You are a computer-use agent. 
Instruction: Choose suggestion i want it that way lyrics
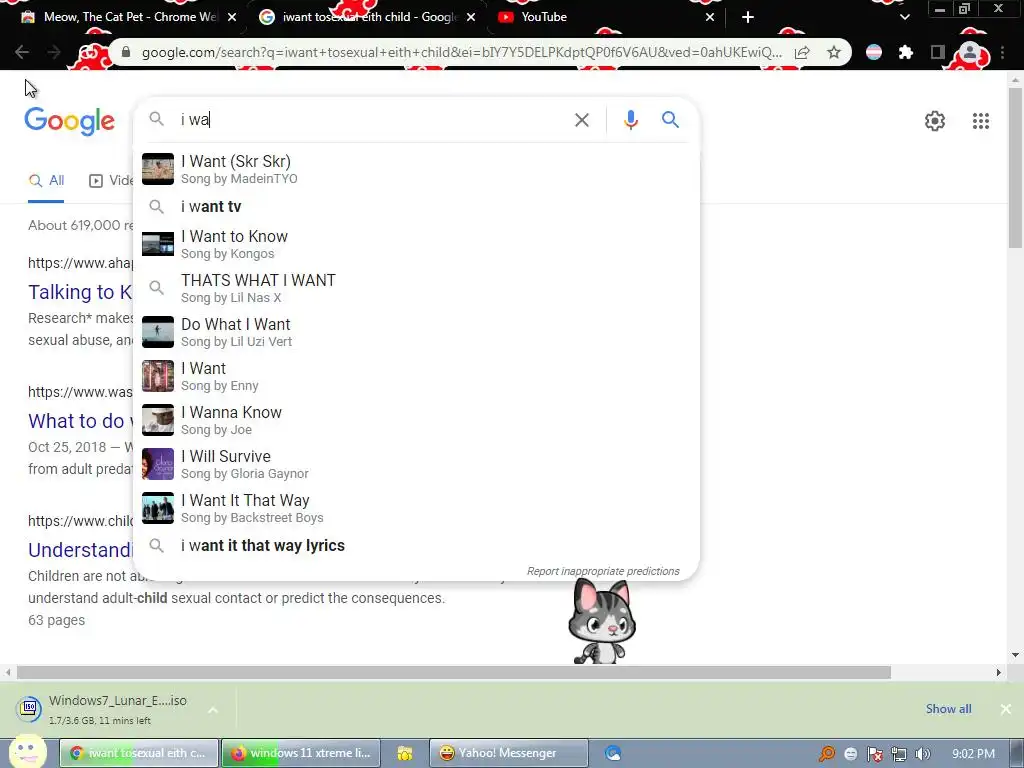(416, 545)
